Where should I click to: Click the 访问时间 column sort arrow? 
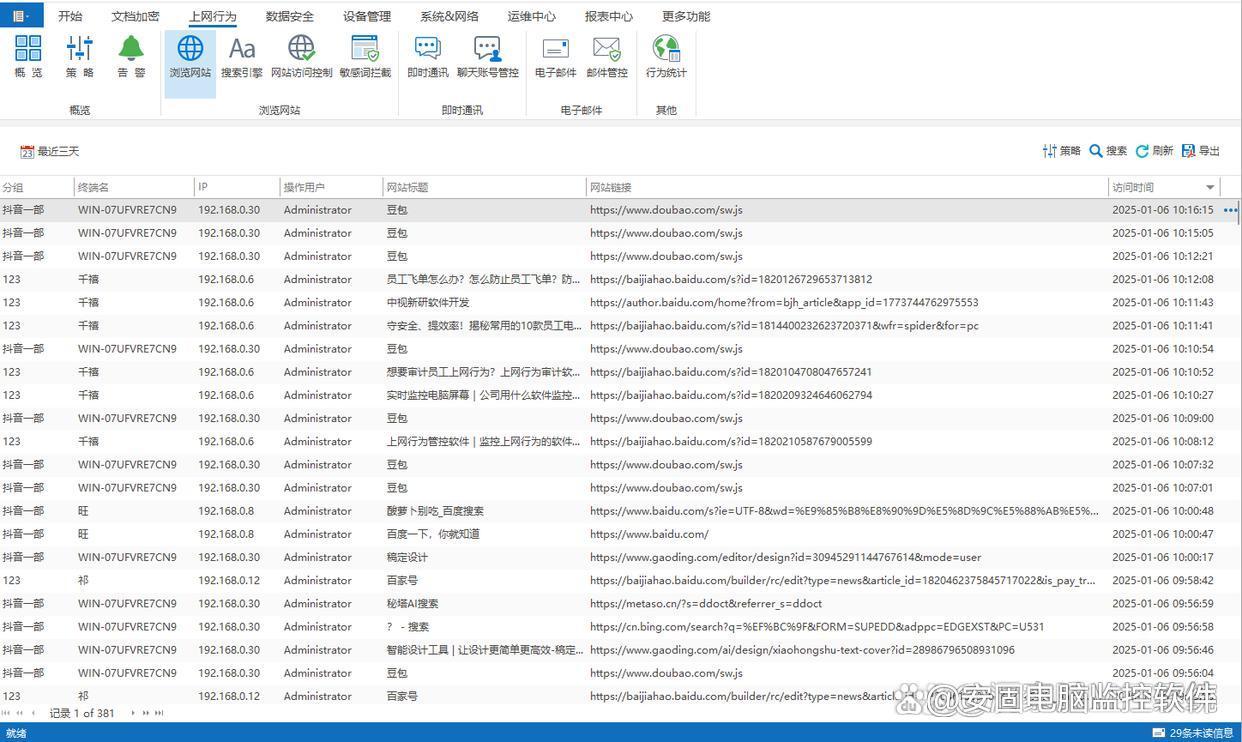coord(1210,188)
